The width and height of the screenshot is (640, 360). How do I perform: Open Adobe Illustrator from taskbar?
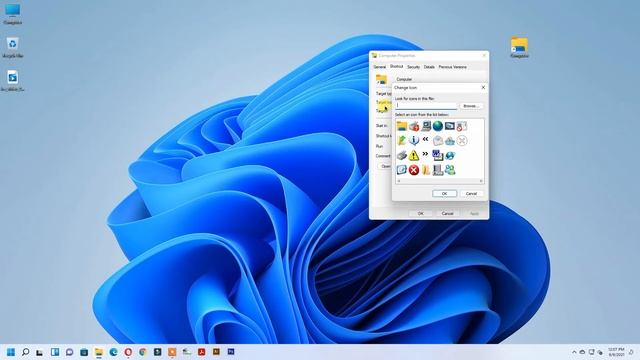coord(216,352)
